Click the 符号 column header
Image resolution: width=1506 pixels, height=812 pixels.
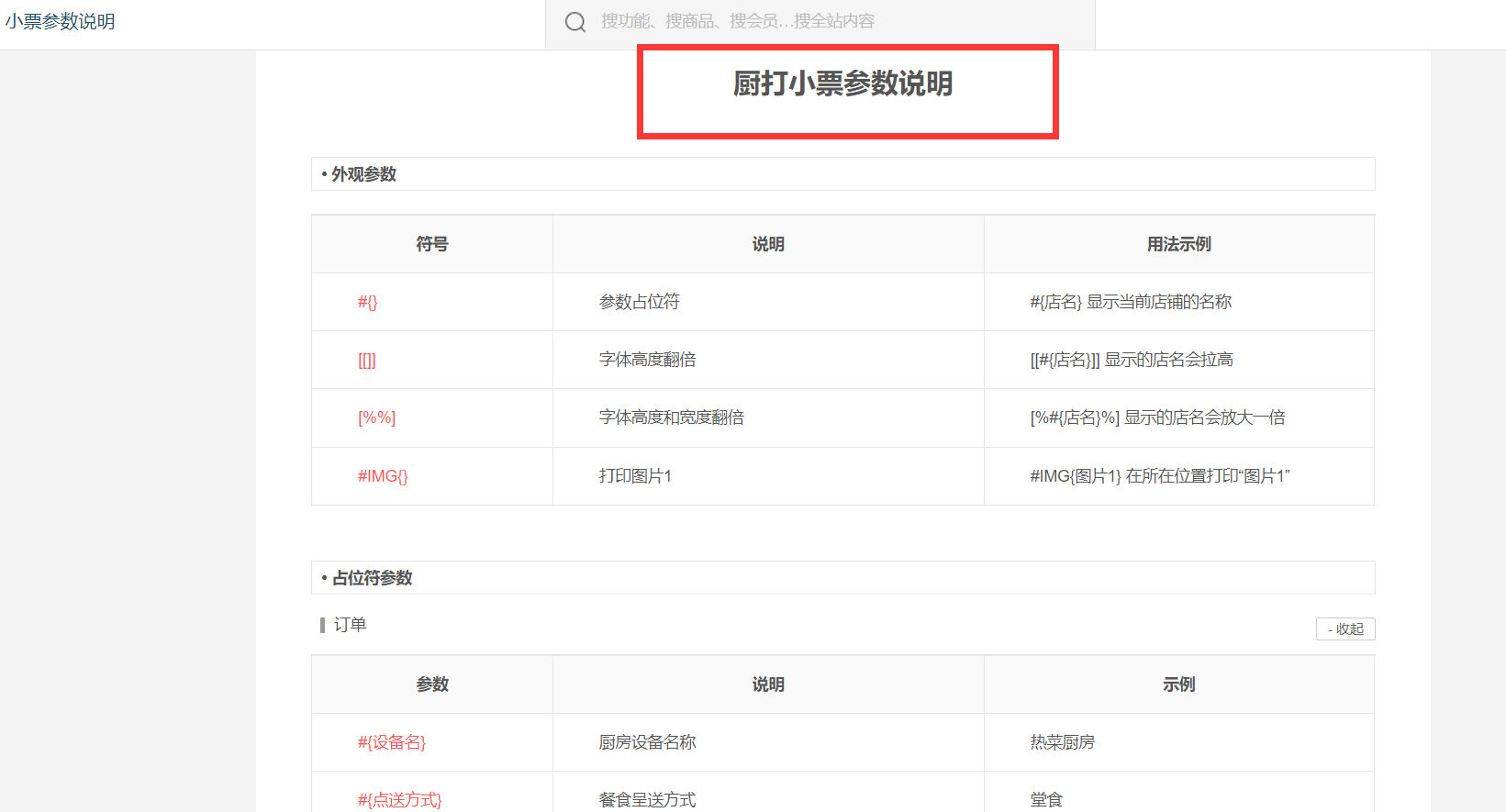432,244
